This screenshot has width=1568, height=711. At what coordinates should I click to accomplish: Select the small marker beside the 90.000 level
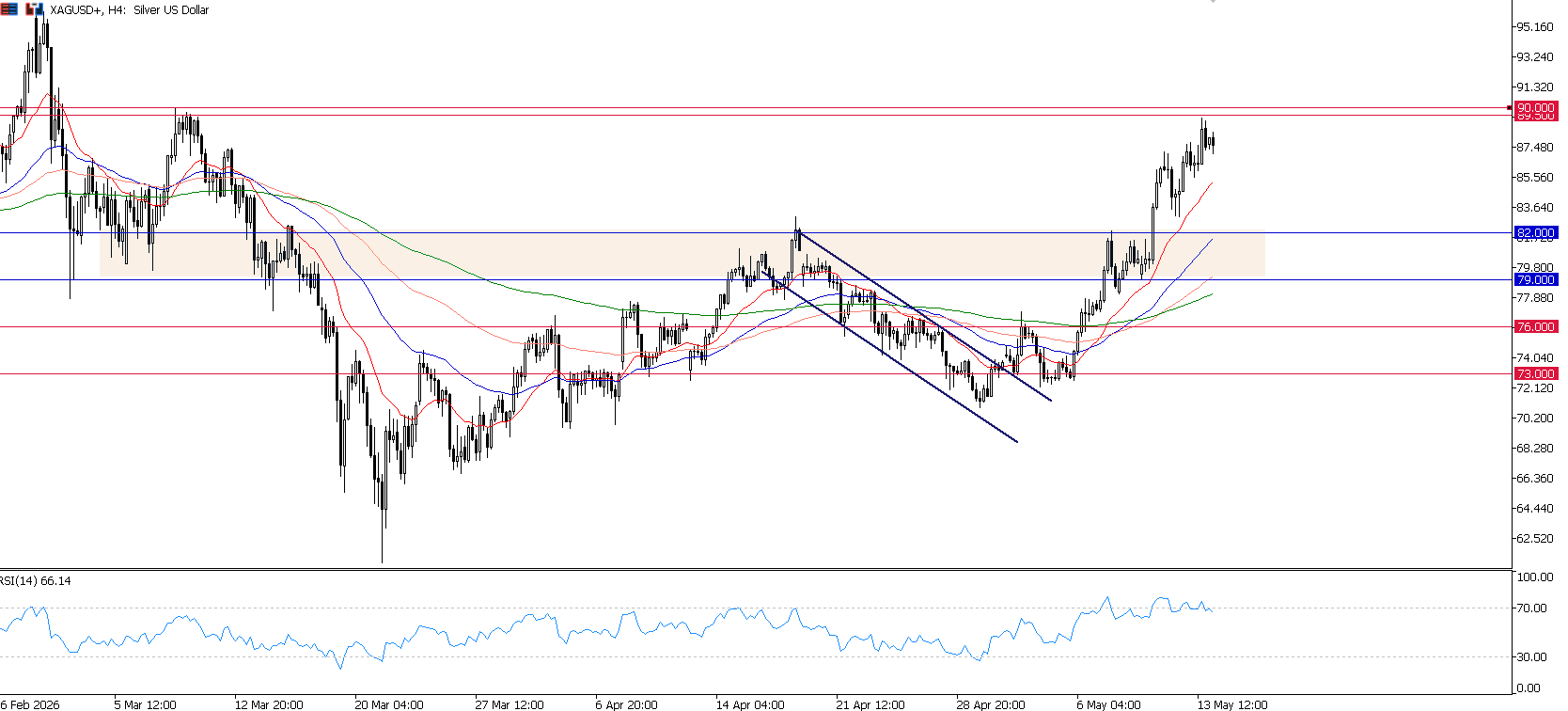pos(1510,108)
